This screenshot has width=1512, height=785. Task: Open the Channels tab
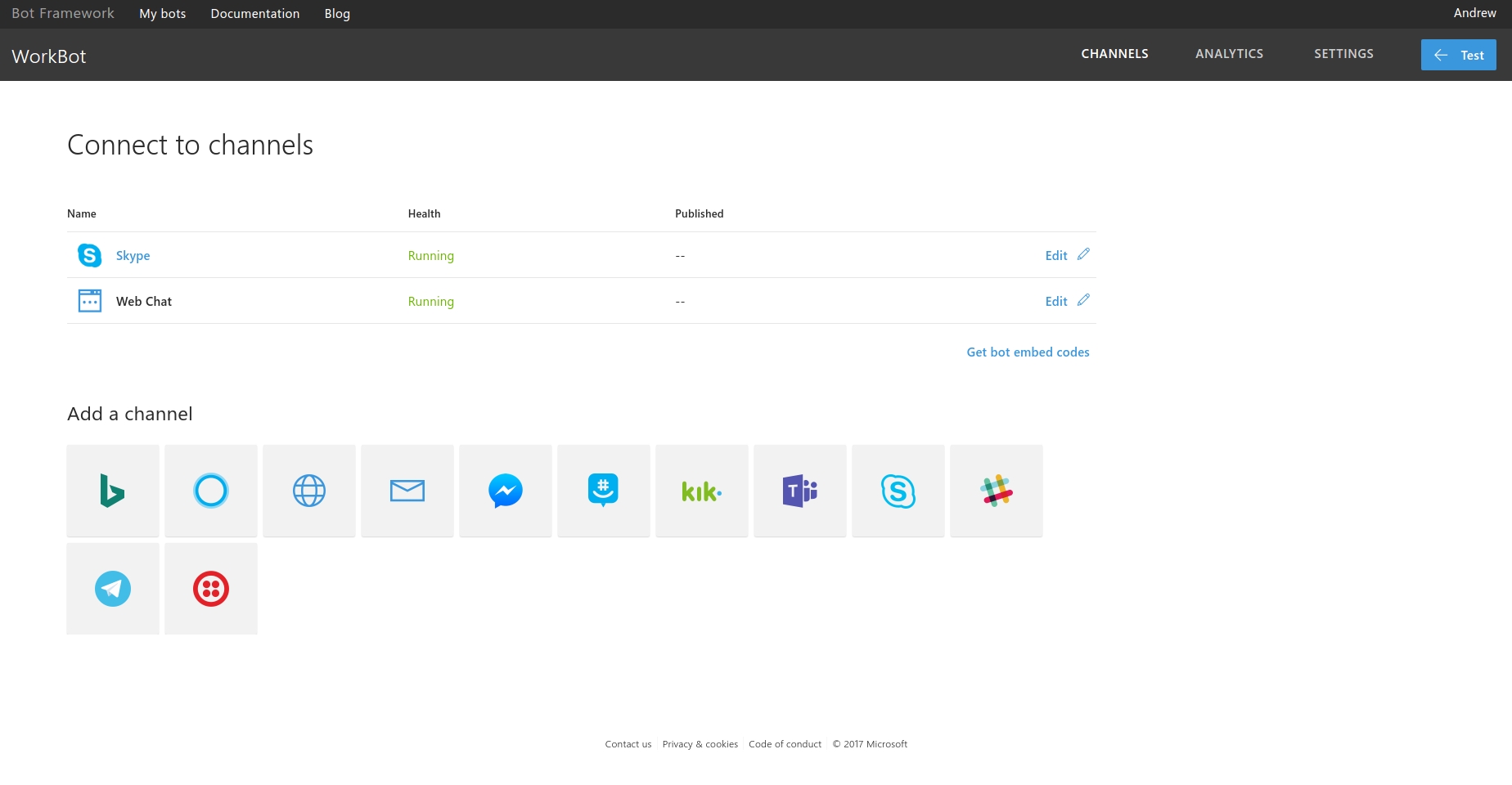1114,54
